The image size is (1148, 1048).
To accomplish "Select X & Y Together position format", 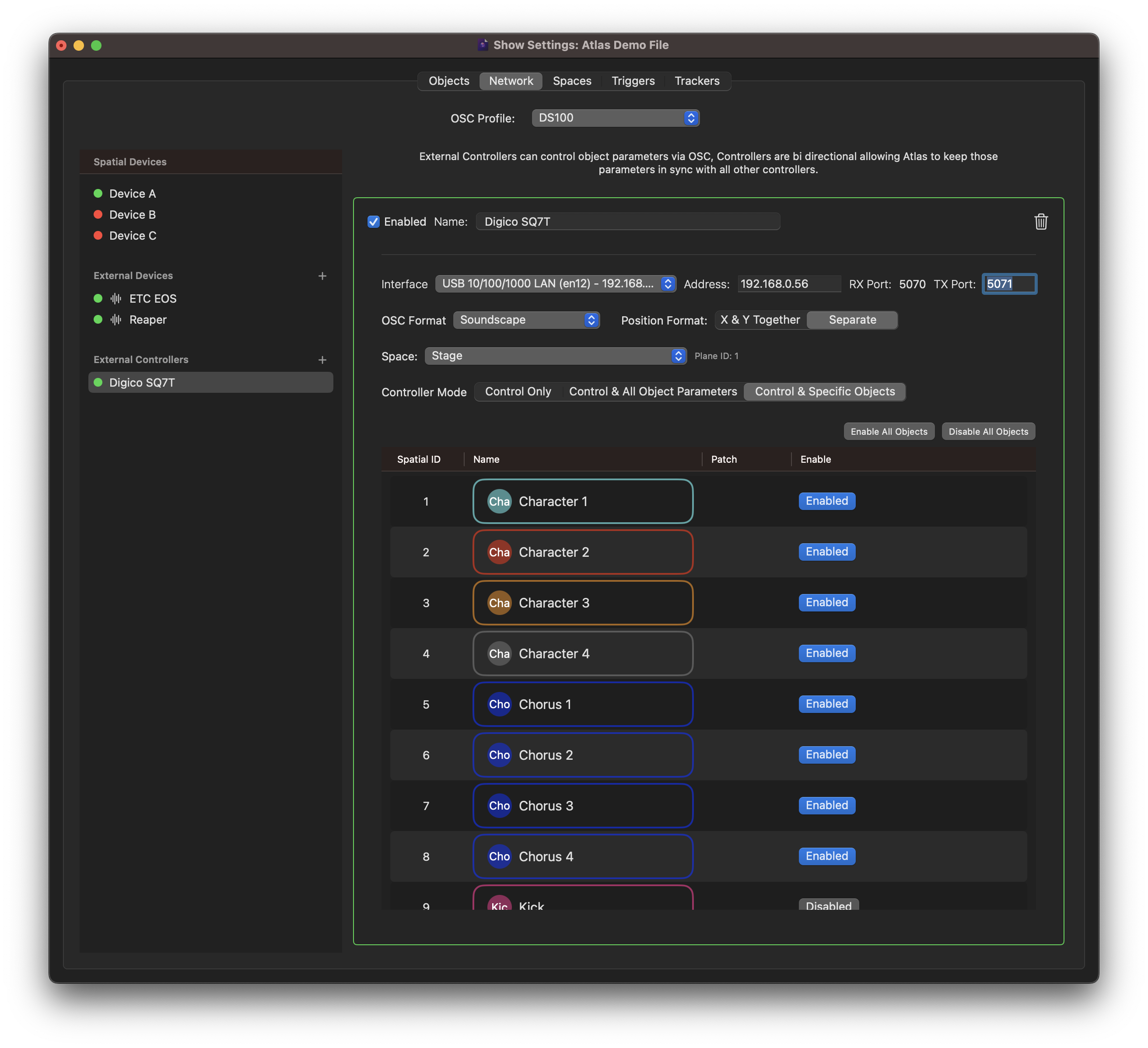I will tap(759, 320).
